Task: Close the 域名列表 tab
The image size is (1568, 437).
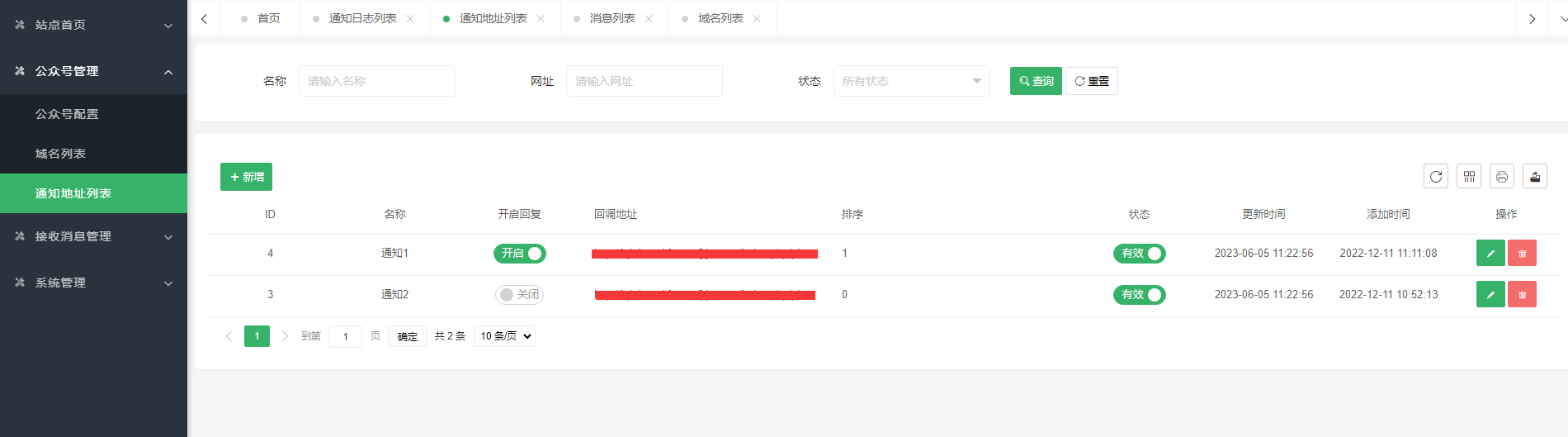Action: point(757,18)
